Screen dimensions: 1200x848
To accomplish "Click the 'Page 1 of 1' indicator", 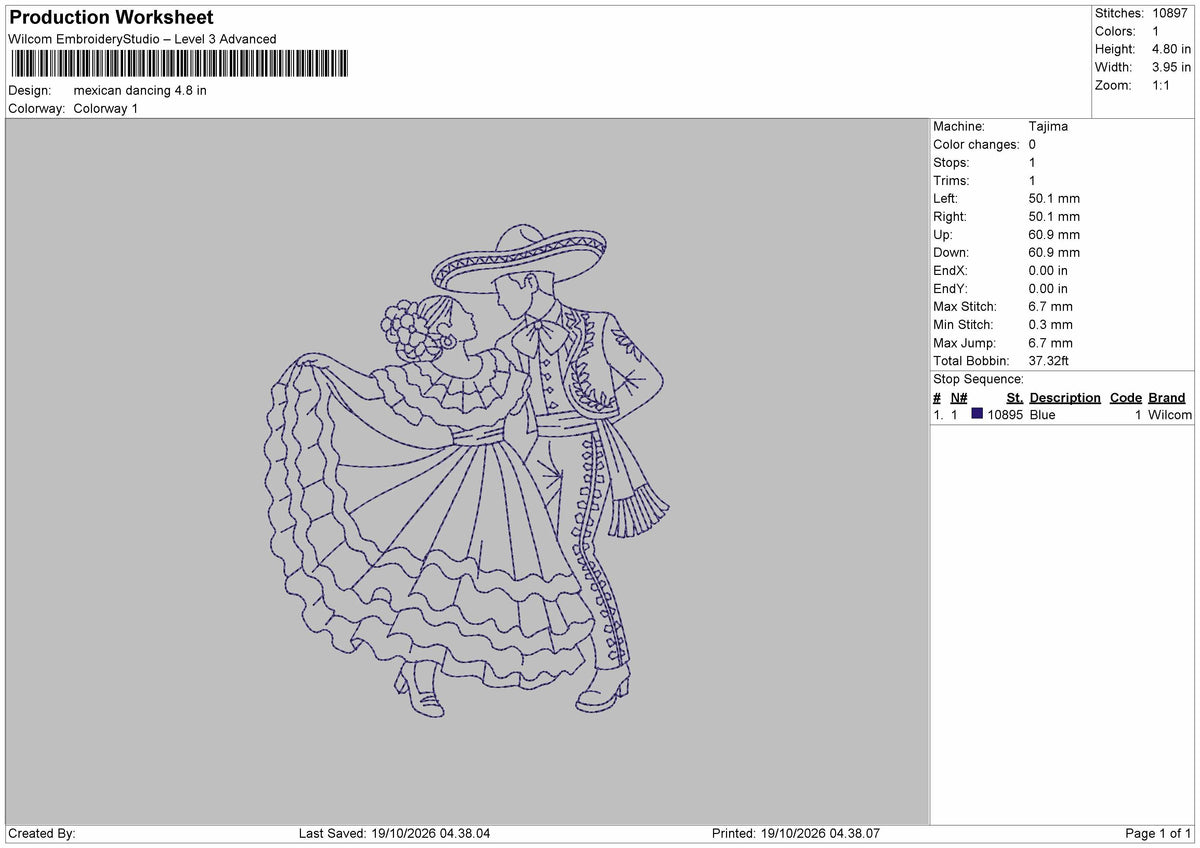I will [x=1158, y=833].
